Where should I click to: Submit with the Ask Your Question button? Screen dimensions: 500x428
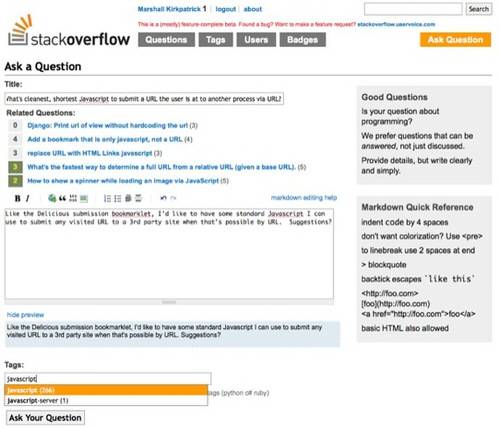coord(45,418)
